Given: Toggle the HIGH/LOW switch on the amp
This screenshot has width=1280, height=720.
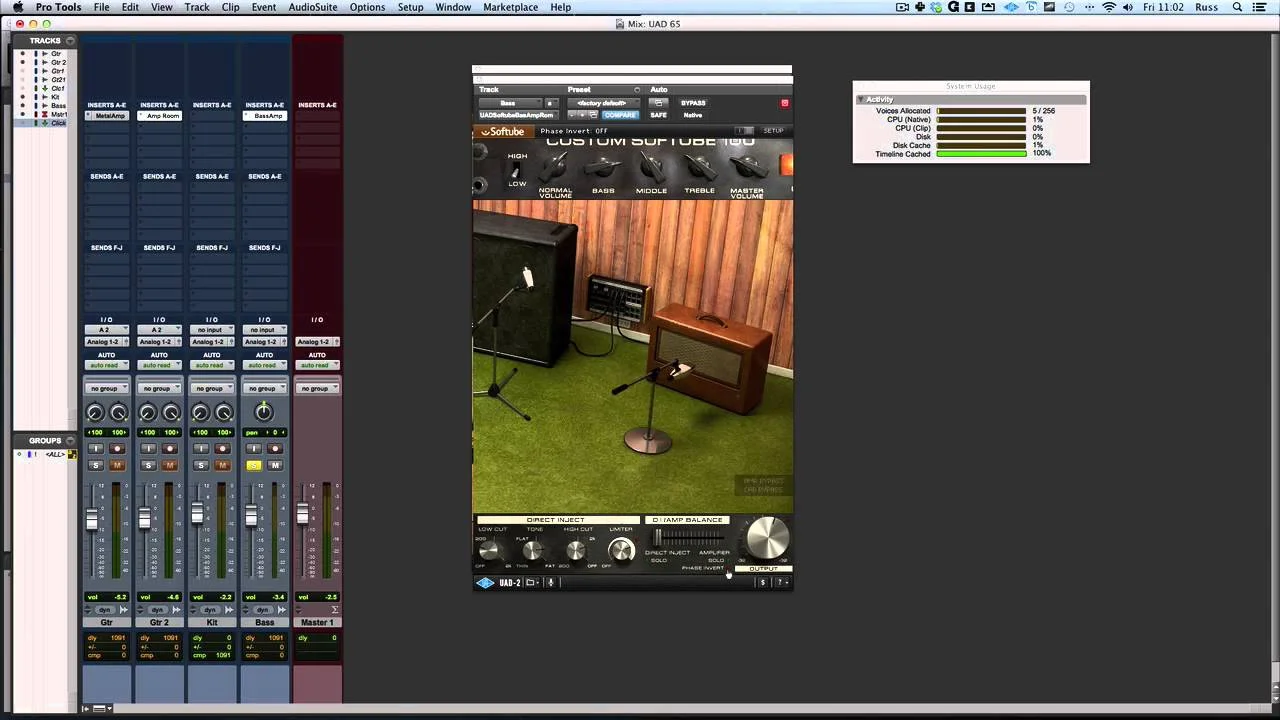Looking at the screenshot, I should pyautogui.click(x=516, y=170).
